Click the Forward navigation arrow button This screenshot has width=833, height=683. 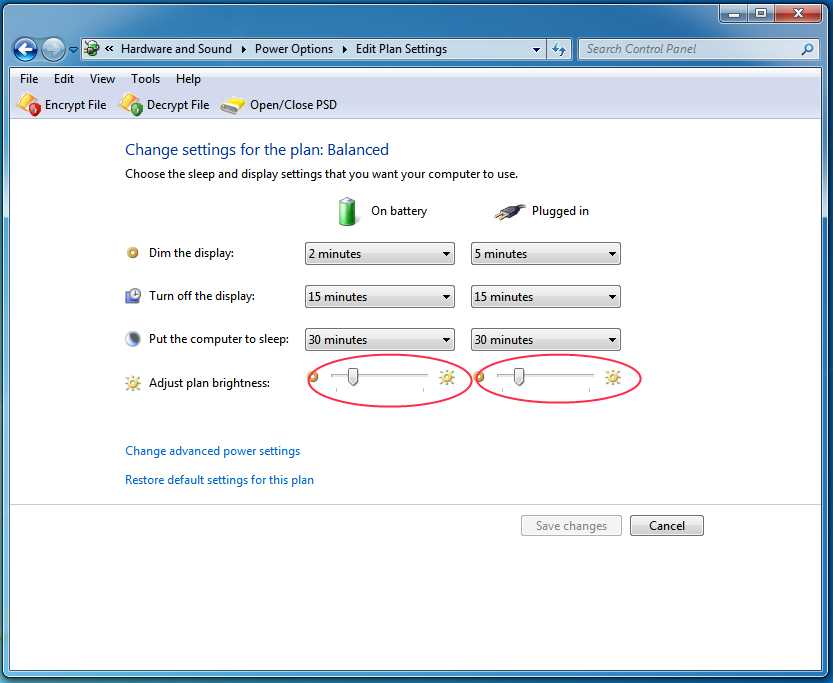point(53,50)
